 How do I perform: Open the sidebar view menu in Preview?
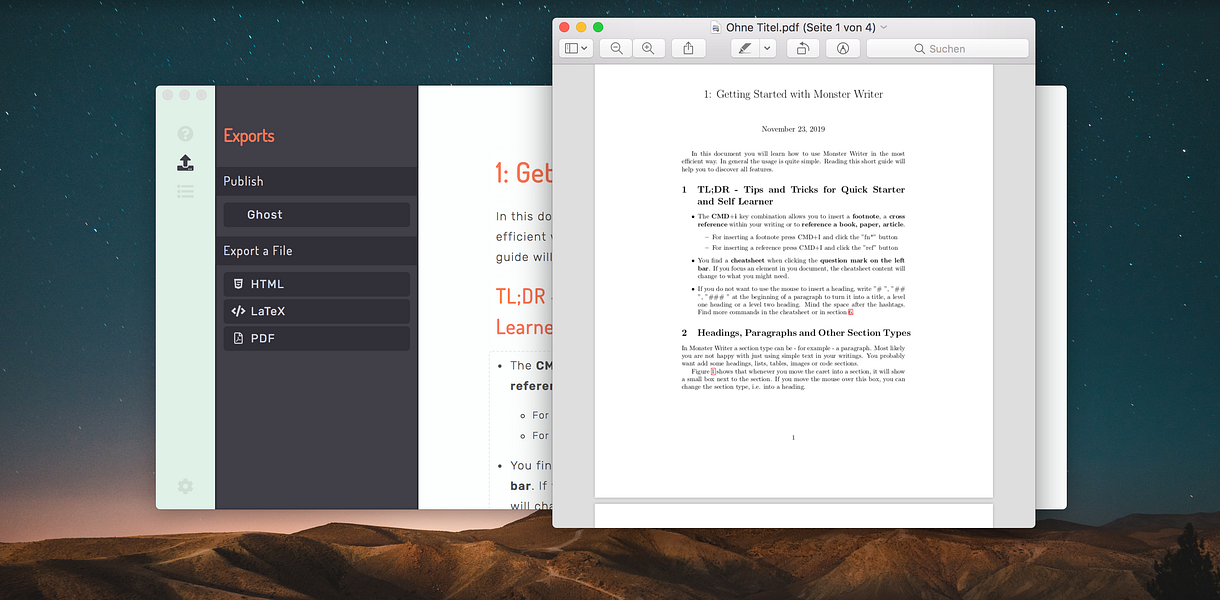point(577,48)
